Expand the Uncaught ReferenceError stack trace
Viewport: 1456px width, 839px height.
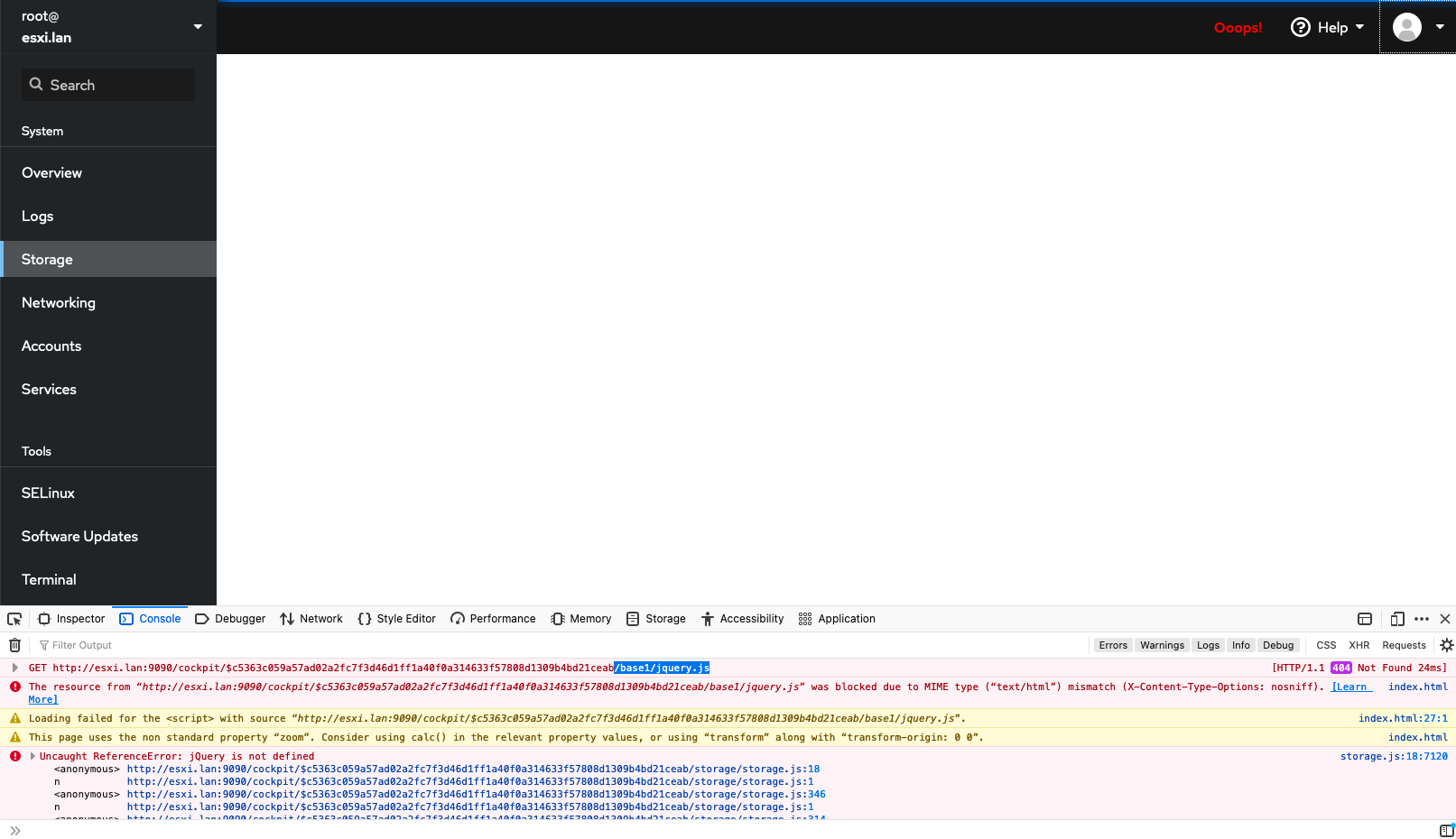coord(33,756)
